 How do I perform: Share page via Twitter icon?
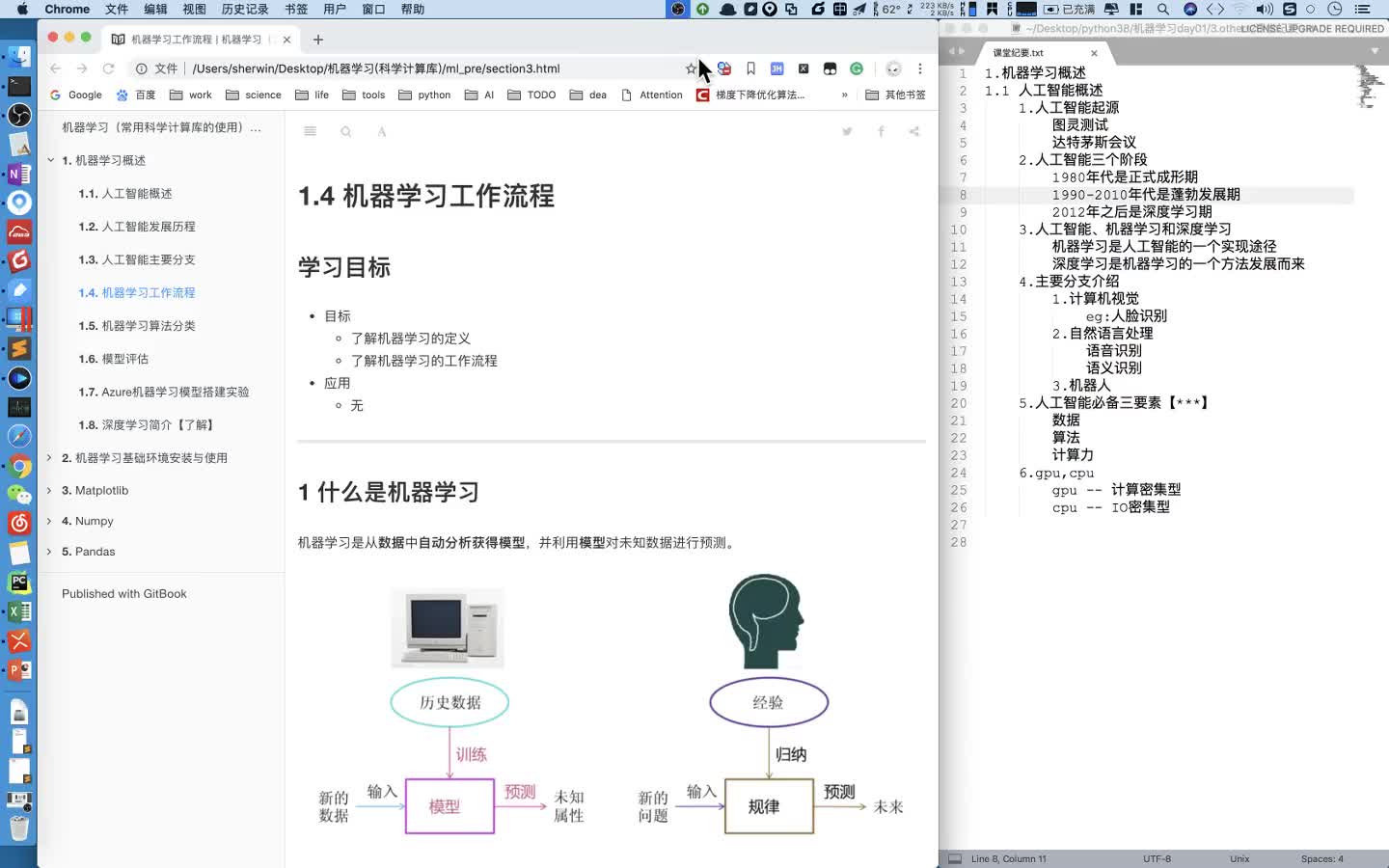click(847, 131)
